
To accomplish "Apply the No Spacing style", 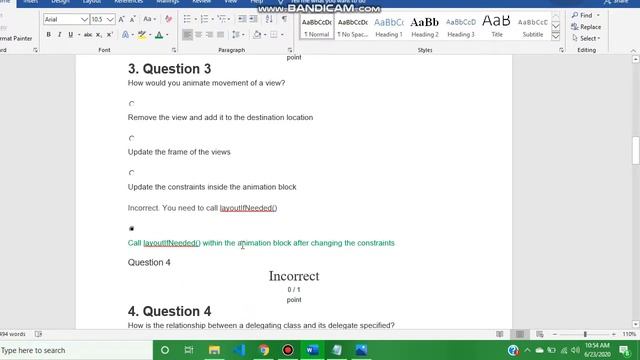I will 353,27.
